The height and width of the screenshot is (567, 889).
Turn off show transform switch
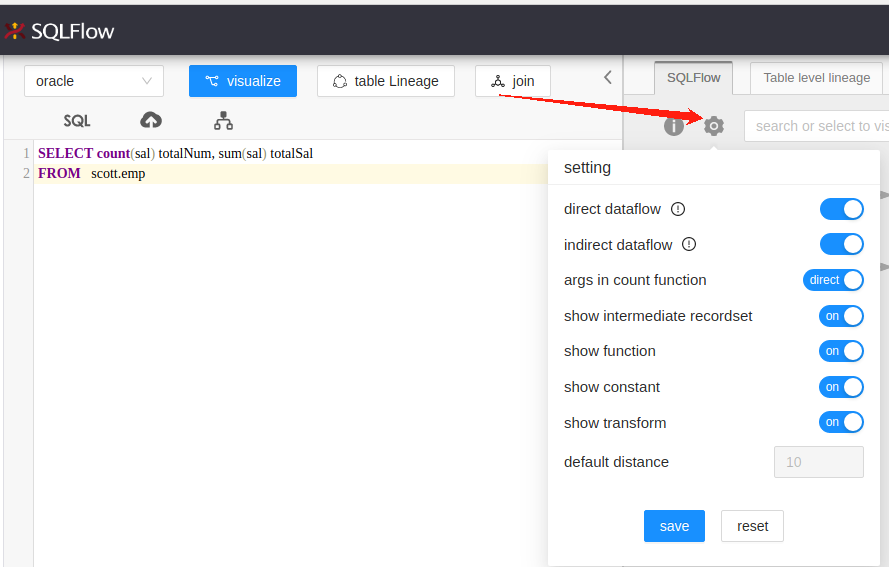point(841,422)
